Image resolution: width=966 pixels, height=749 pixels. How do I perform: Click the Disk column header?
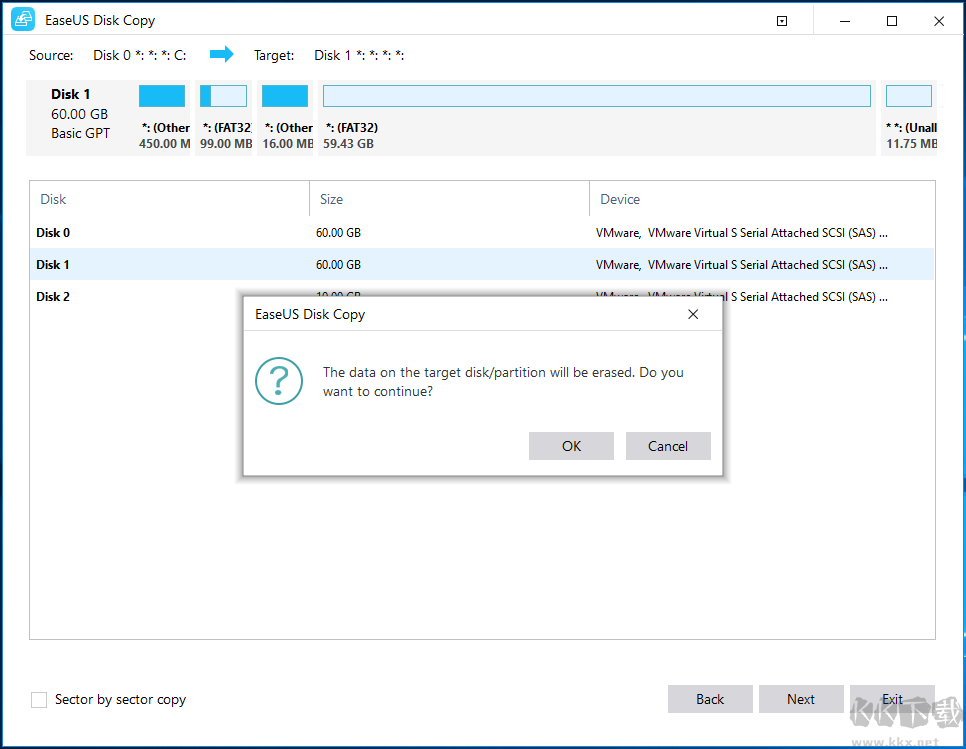[x=53, y=199]
